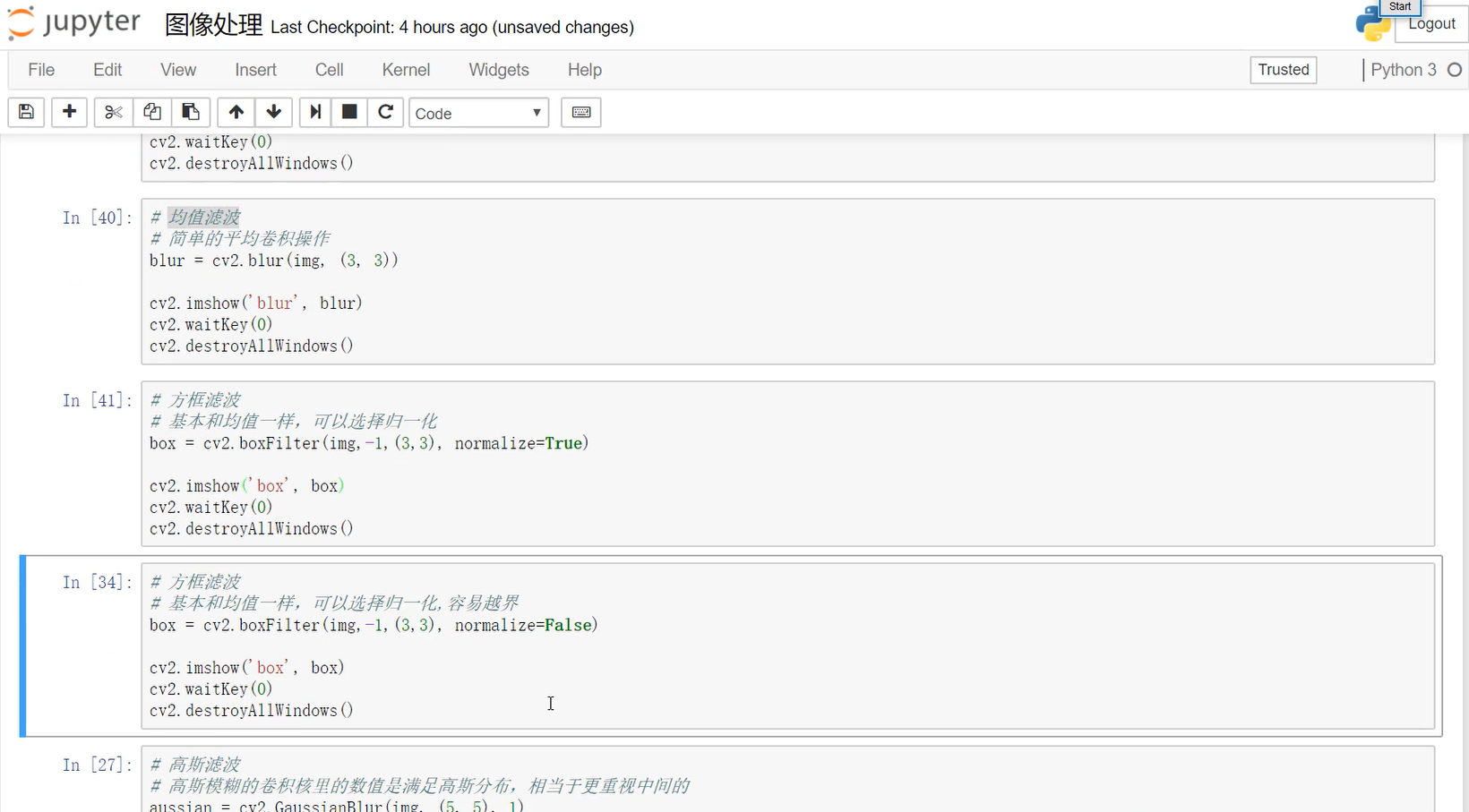Click imshow('box', box) in cell 34
The image size is (1469, 812).
pos(247,668)
